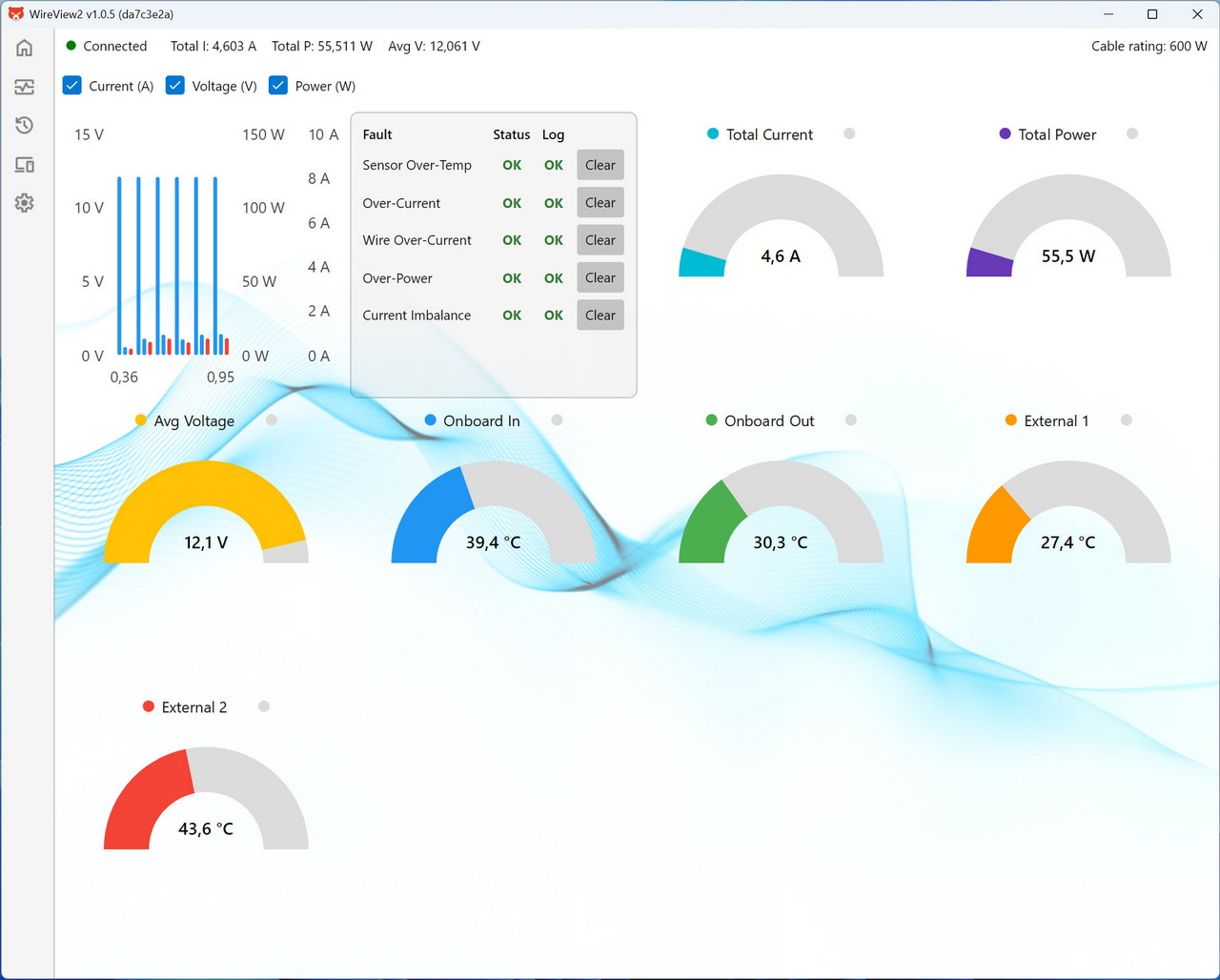
Task: Maximize the WireView2 window
Action: tap(1152, 14)
